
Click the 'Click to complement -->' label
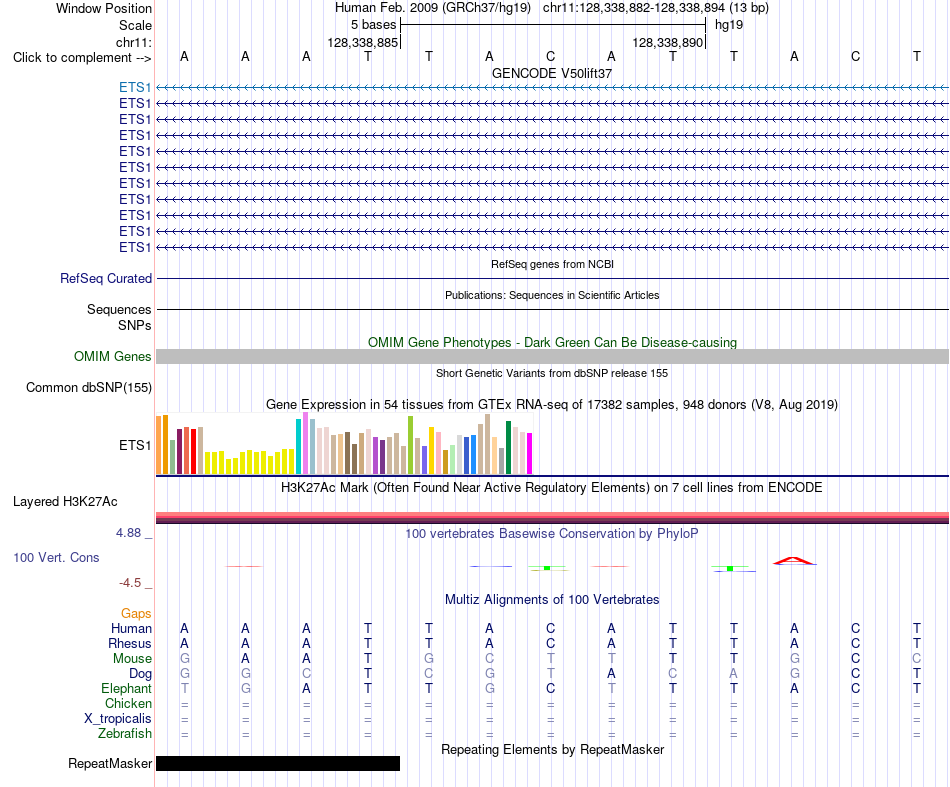pos(82,58)
